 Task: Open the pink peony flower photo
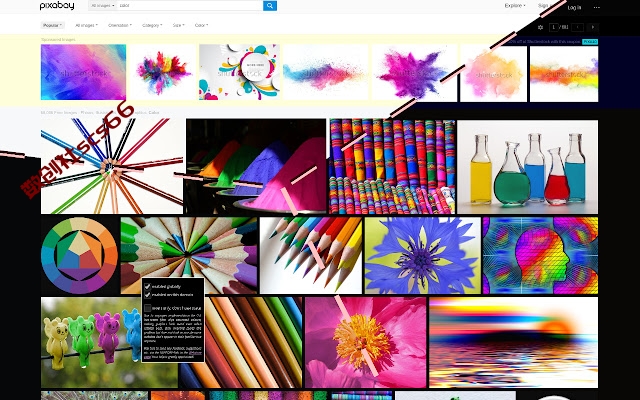[366, 342]
